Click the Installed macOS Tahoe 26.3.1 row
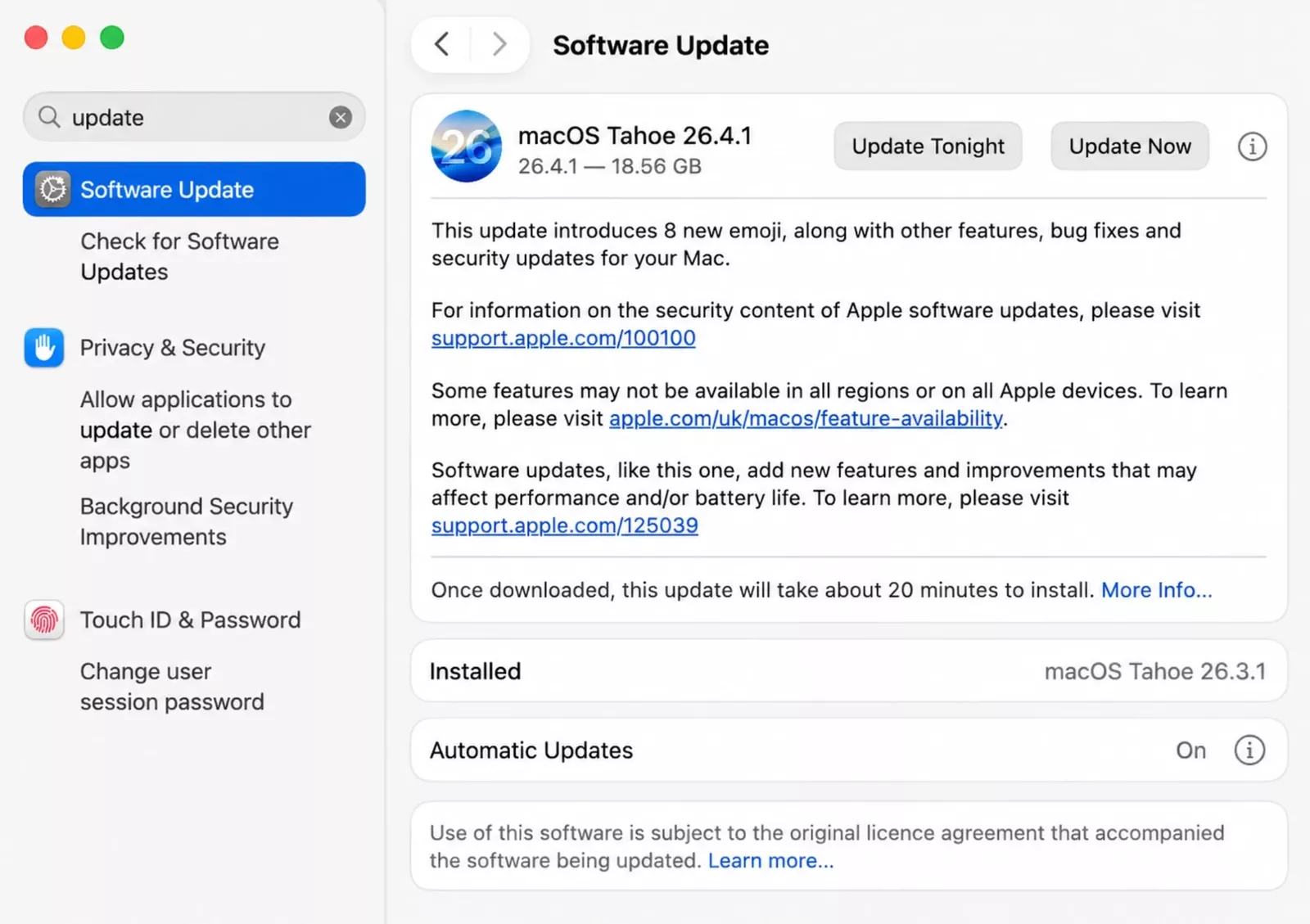This screenshot has width=1310, height=924. tap(849, 671)
